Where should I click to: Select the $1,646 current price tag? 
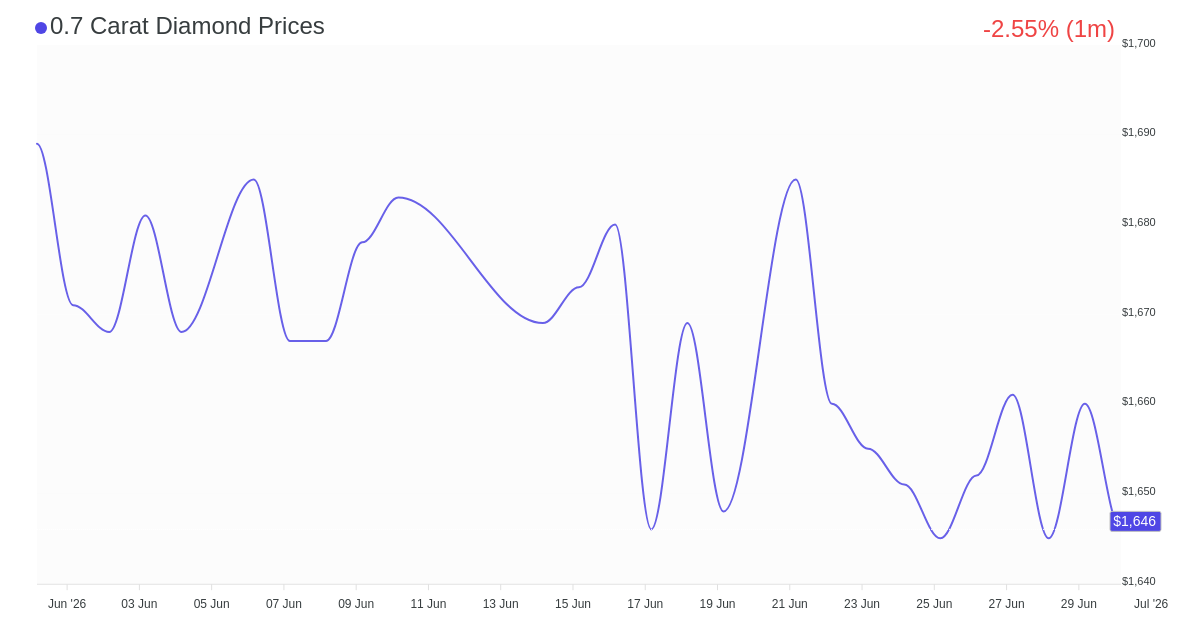pyautogui.click(x=1135, y=521)
